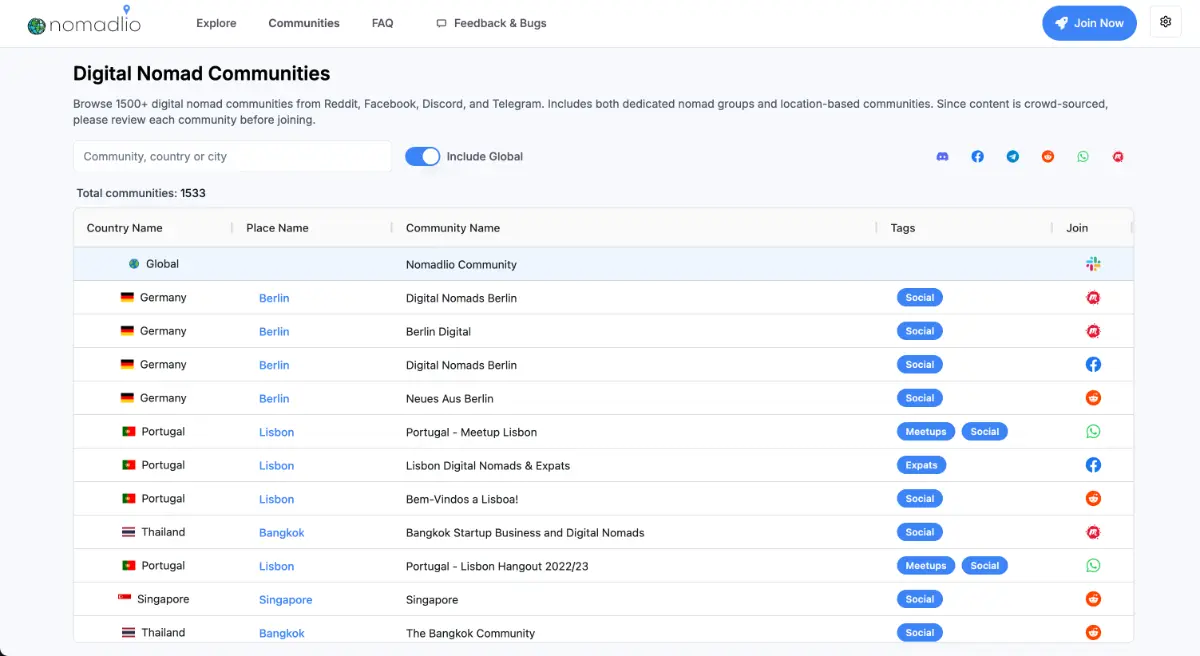The image size is (1200, 656).
Task: Filter communities by Discord icon
Action: click(942, 157)
